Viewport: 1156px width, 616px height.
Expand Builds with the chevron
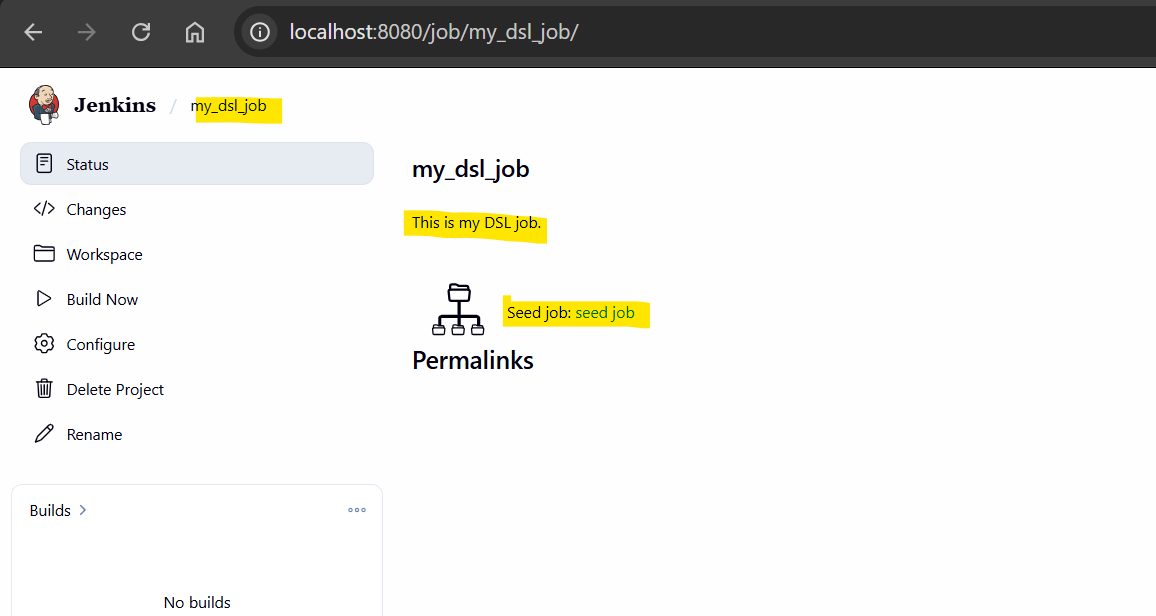(x=83, y=510)
